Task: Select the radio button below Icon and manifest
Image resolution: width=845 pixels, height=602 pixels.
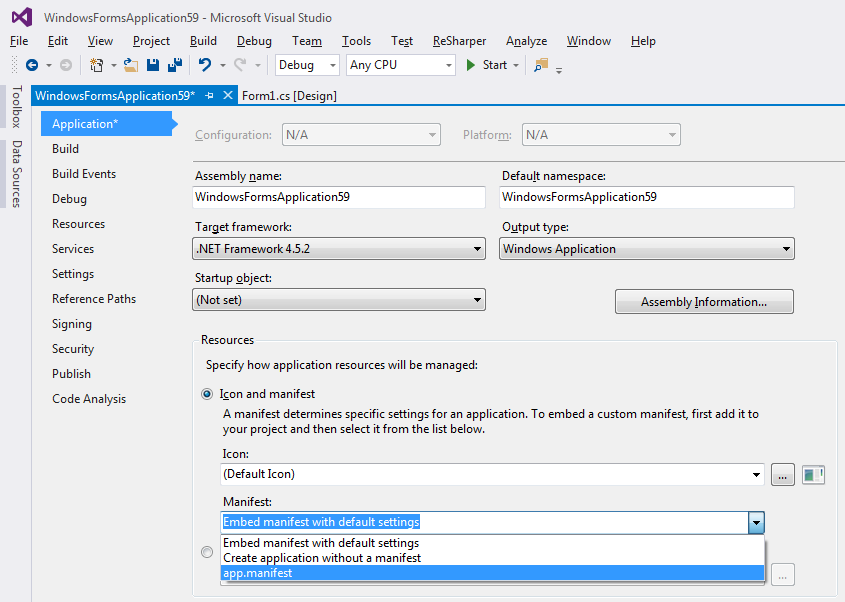Action: click(207, 552)
